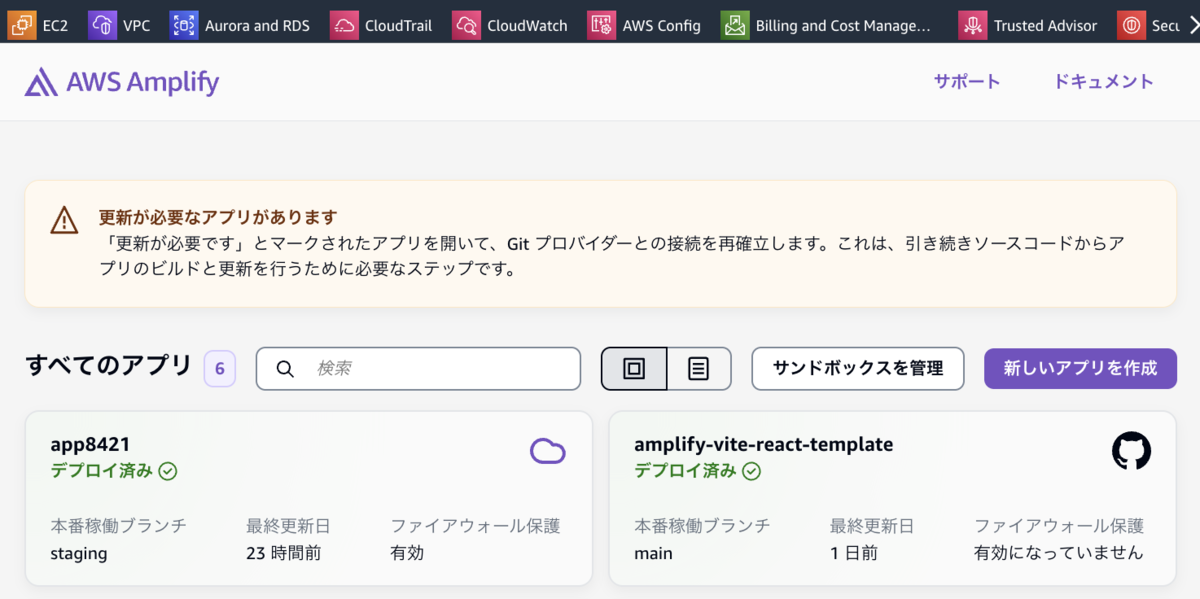The height and width of the screenshot is (599, 1200).
Task: Open the CloudWatch service icon
Action: pyautogui.click(x=466, y=25)
